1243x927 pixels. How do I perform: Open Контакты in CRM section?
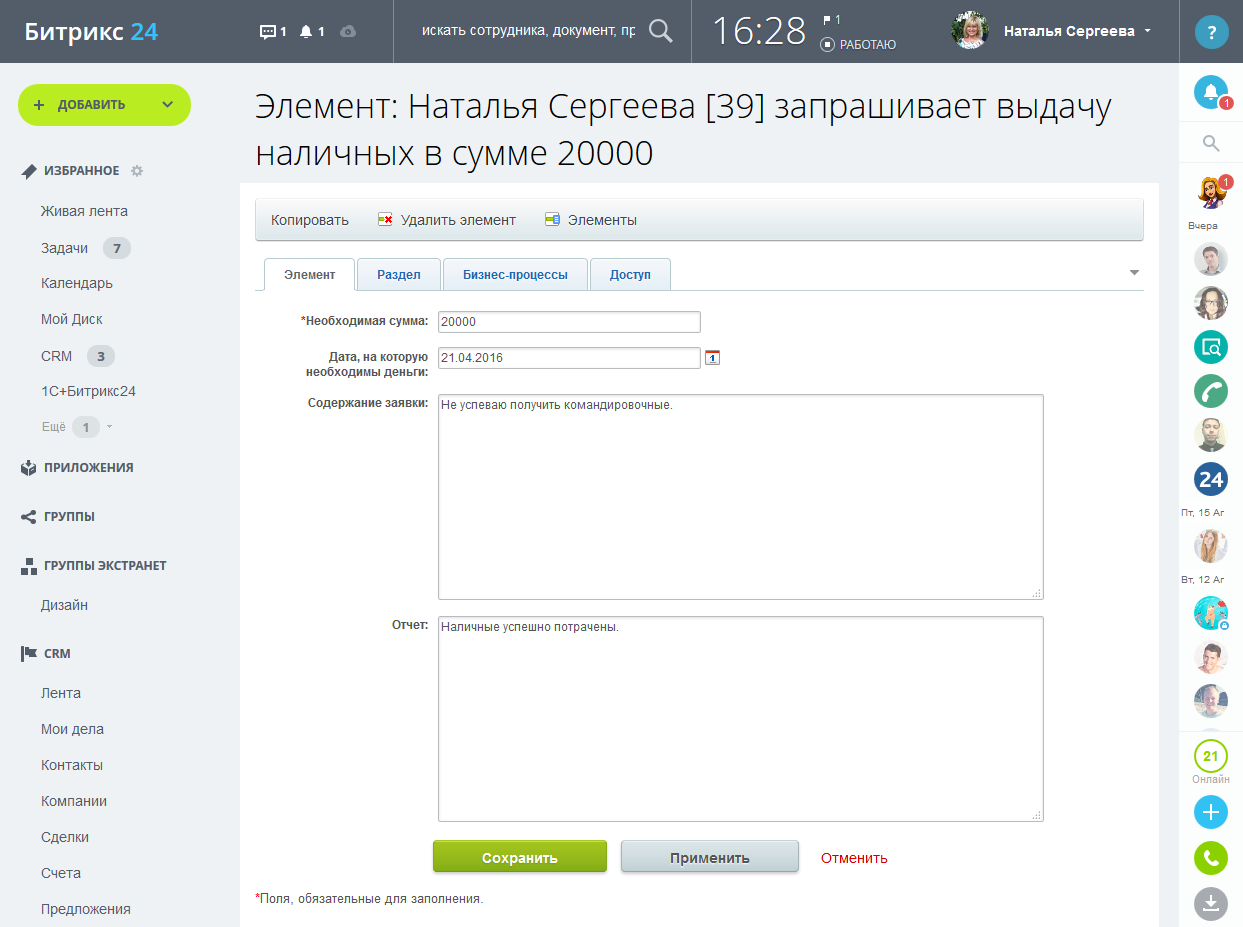click(72, 765)
